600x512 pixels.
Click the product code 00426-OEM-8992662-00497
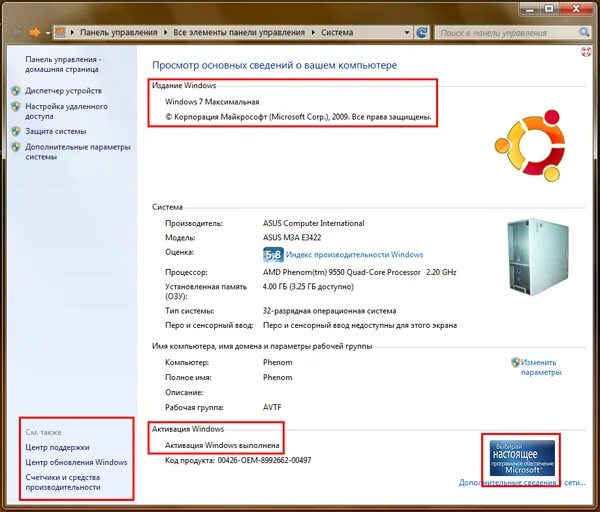point(264,460)
